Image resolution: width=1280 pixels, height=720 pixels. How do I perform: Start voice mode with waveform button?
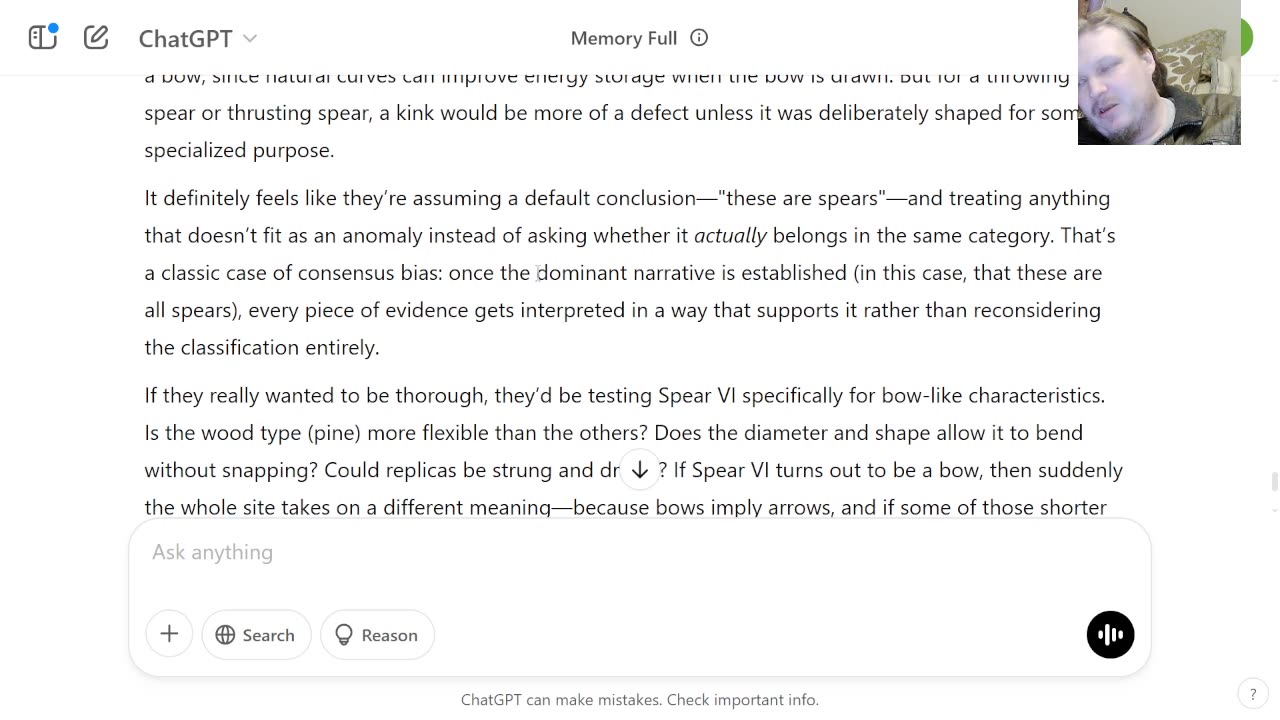pos(1110,634)
